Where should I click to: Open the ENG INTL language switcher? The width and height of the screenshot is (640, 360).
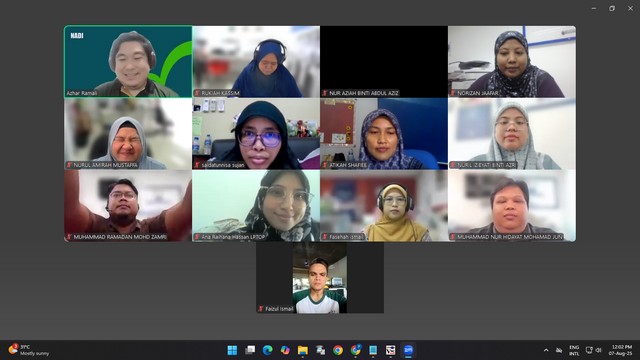574,350
